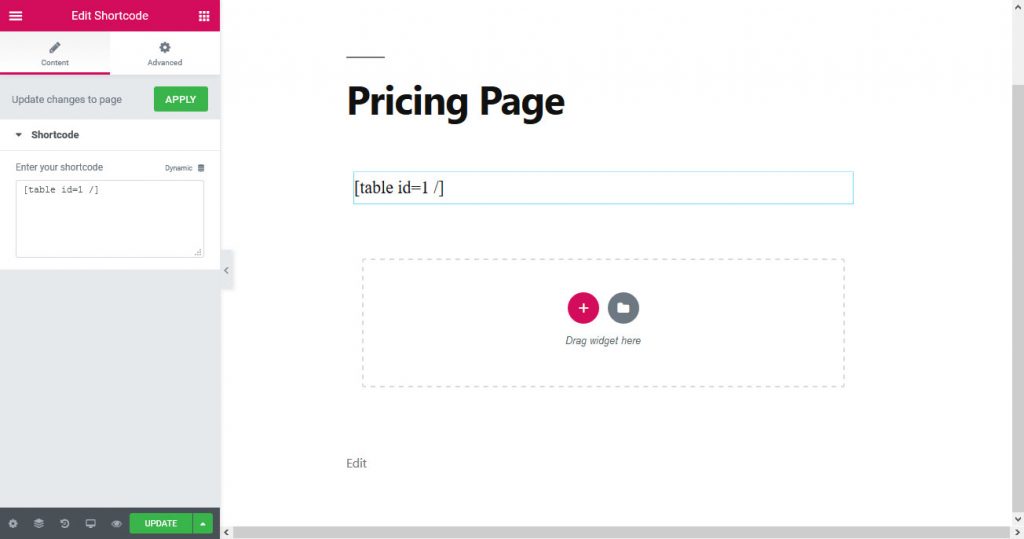Switch to the Advanced tab
1024x539 pixels.
165,53
